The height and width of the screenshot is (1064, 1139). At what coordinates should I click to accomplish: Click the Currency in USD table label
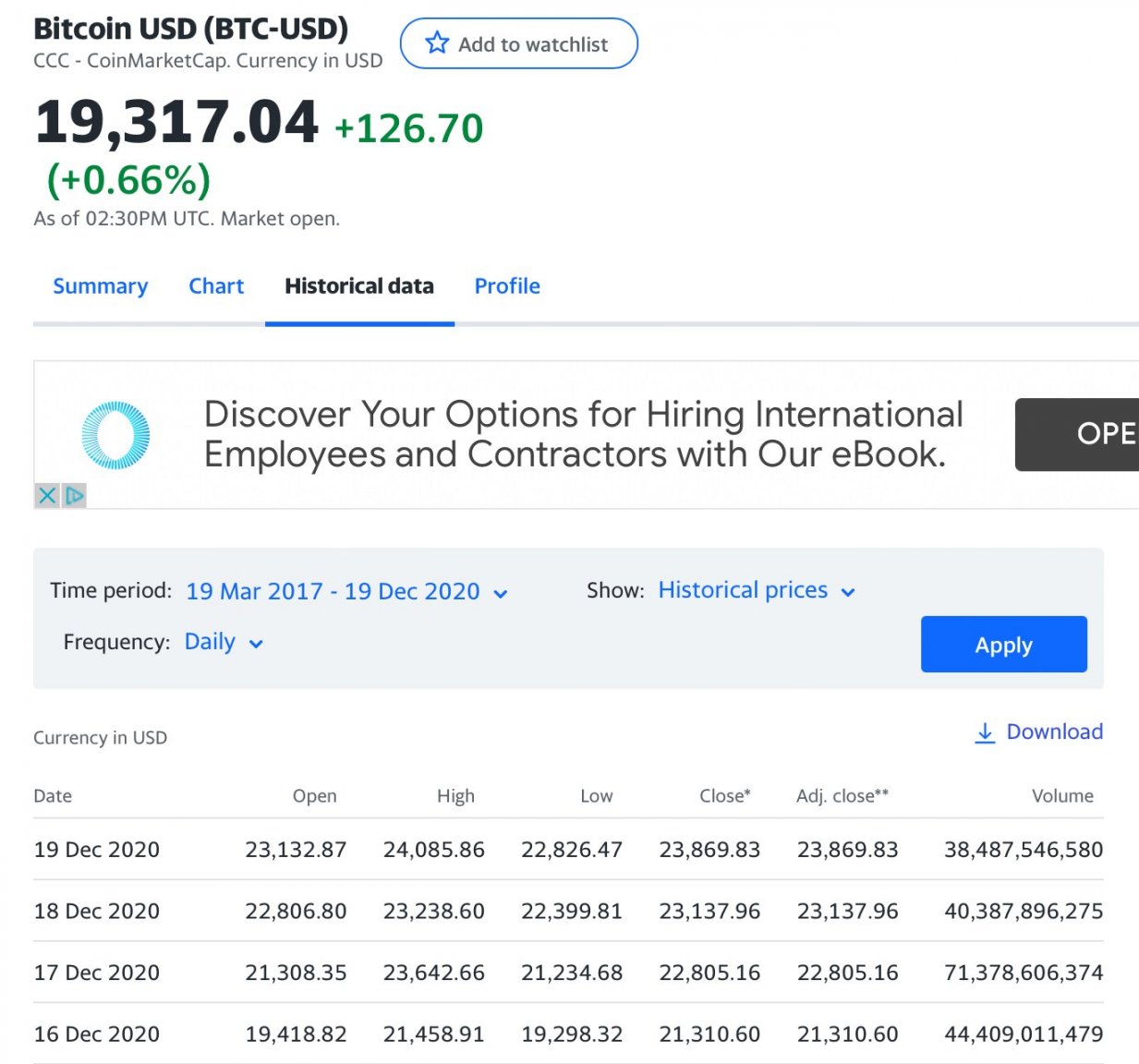(100, 738)
